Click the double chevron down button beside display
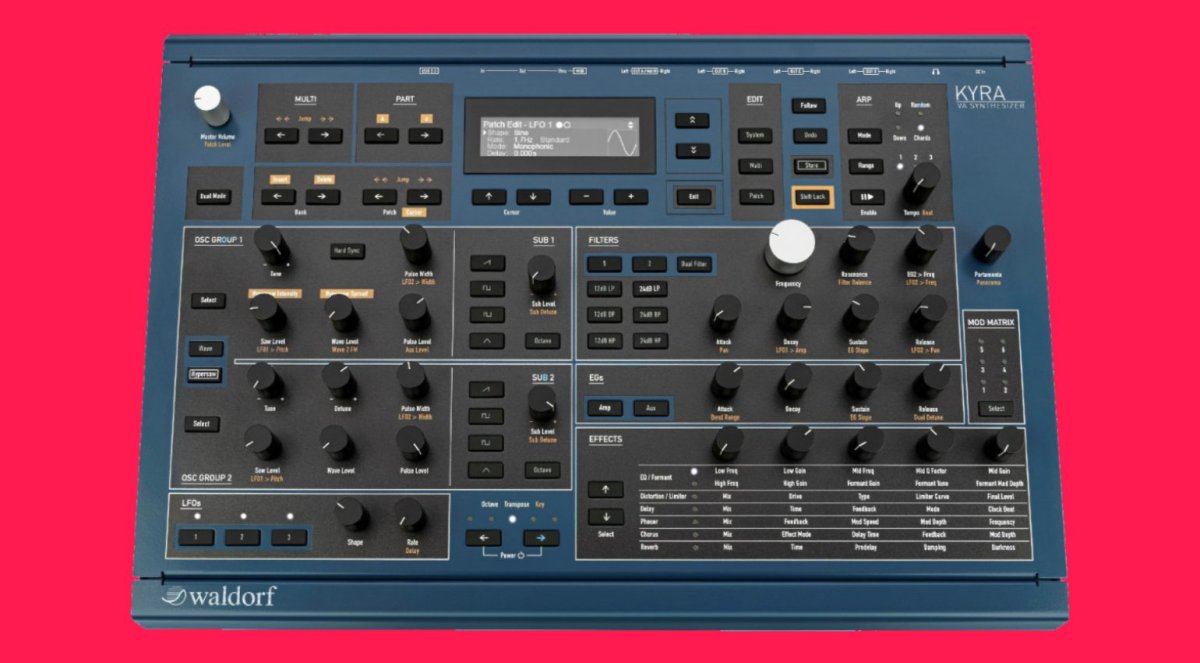The width and height of the screenshot is (1200, 663). [692, 150]
